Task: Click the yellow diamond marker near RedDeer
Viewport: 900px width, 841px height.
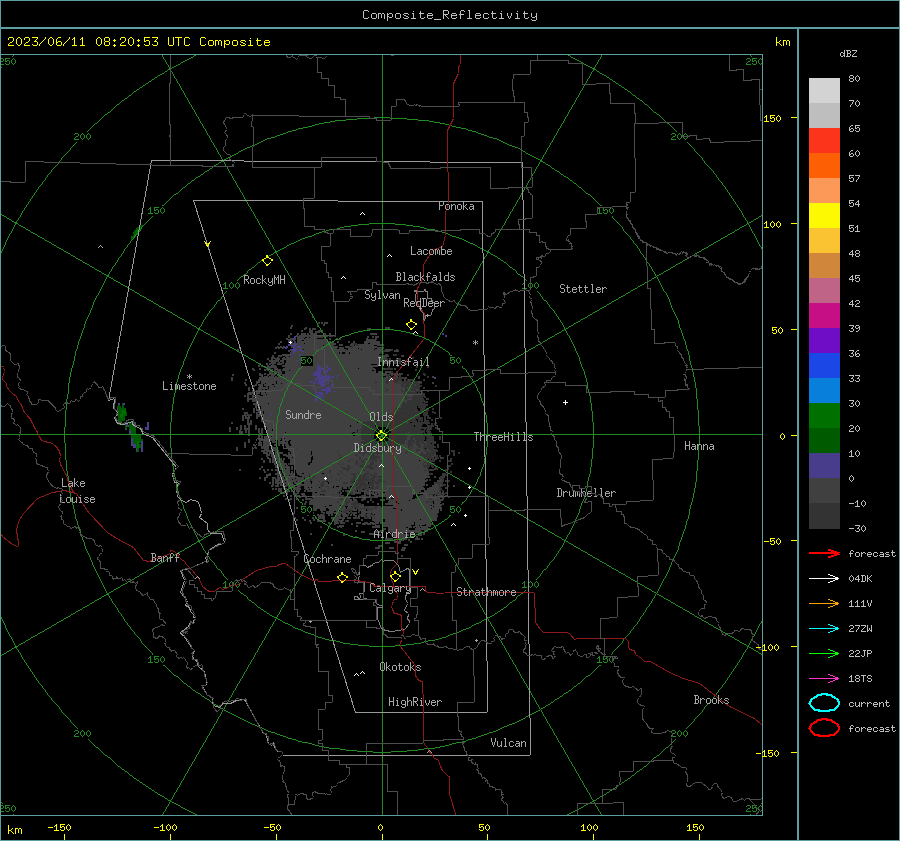Action: click(x=411, y=325)
